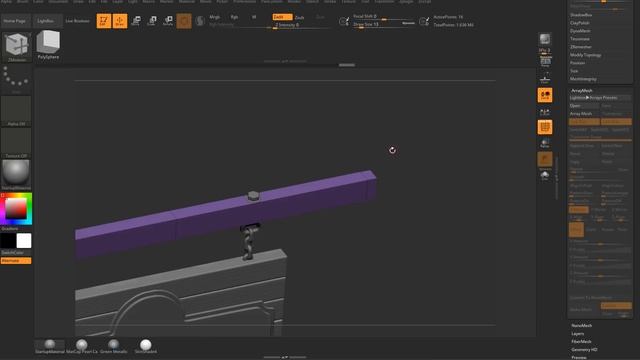Pick a color in the color picker
This screenshot has height=360, width=640.
point(16,209)
